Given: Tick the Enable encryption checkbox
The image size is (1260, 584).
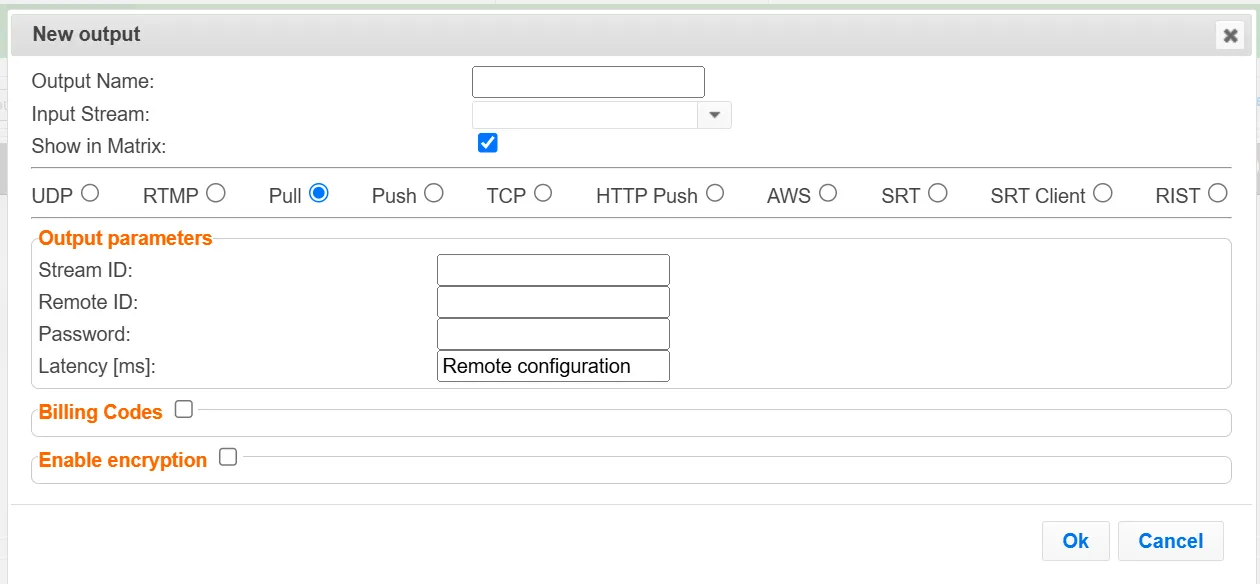Looking at the screenshot, I should click(x=228, y=457).
